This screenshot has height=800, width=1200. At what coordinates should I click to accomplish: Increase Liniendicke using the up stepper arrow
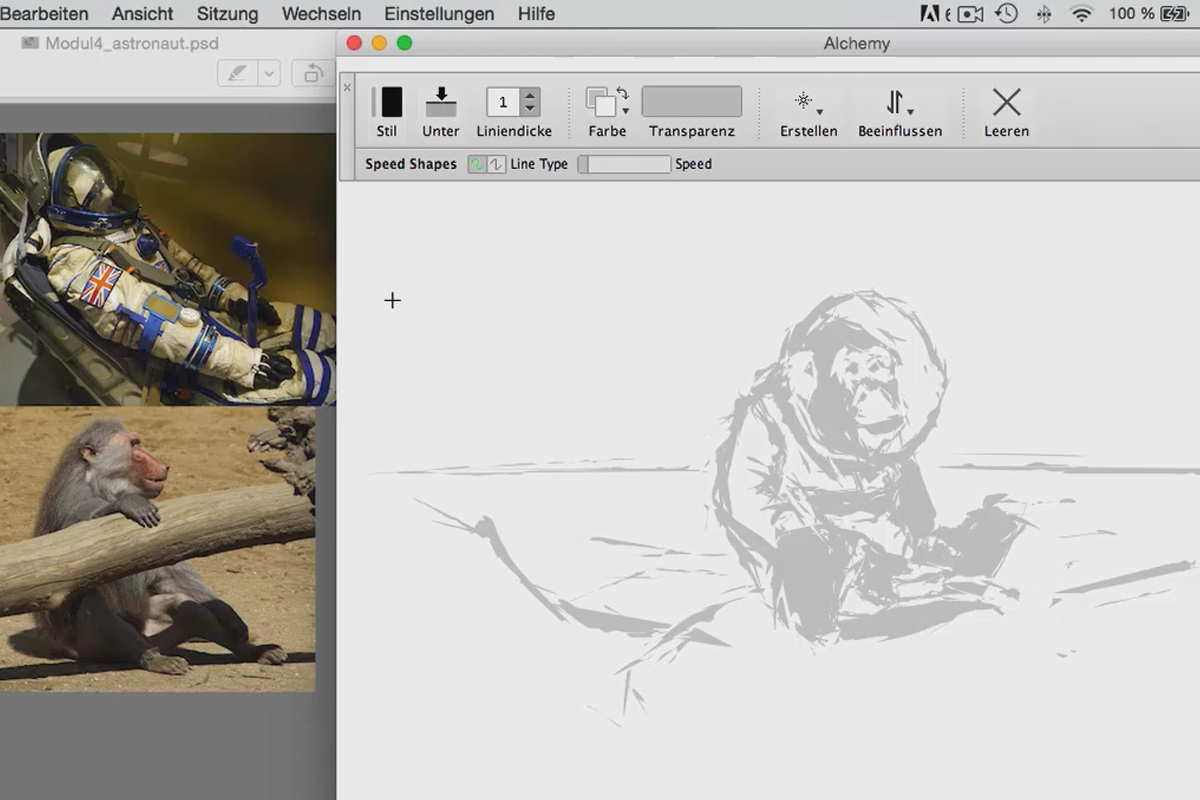click(530, 94)
